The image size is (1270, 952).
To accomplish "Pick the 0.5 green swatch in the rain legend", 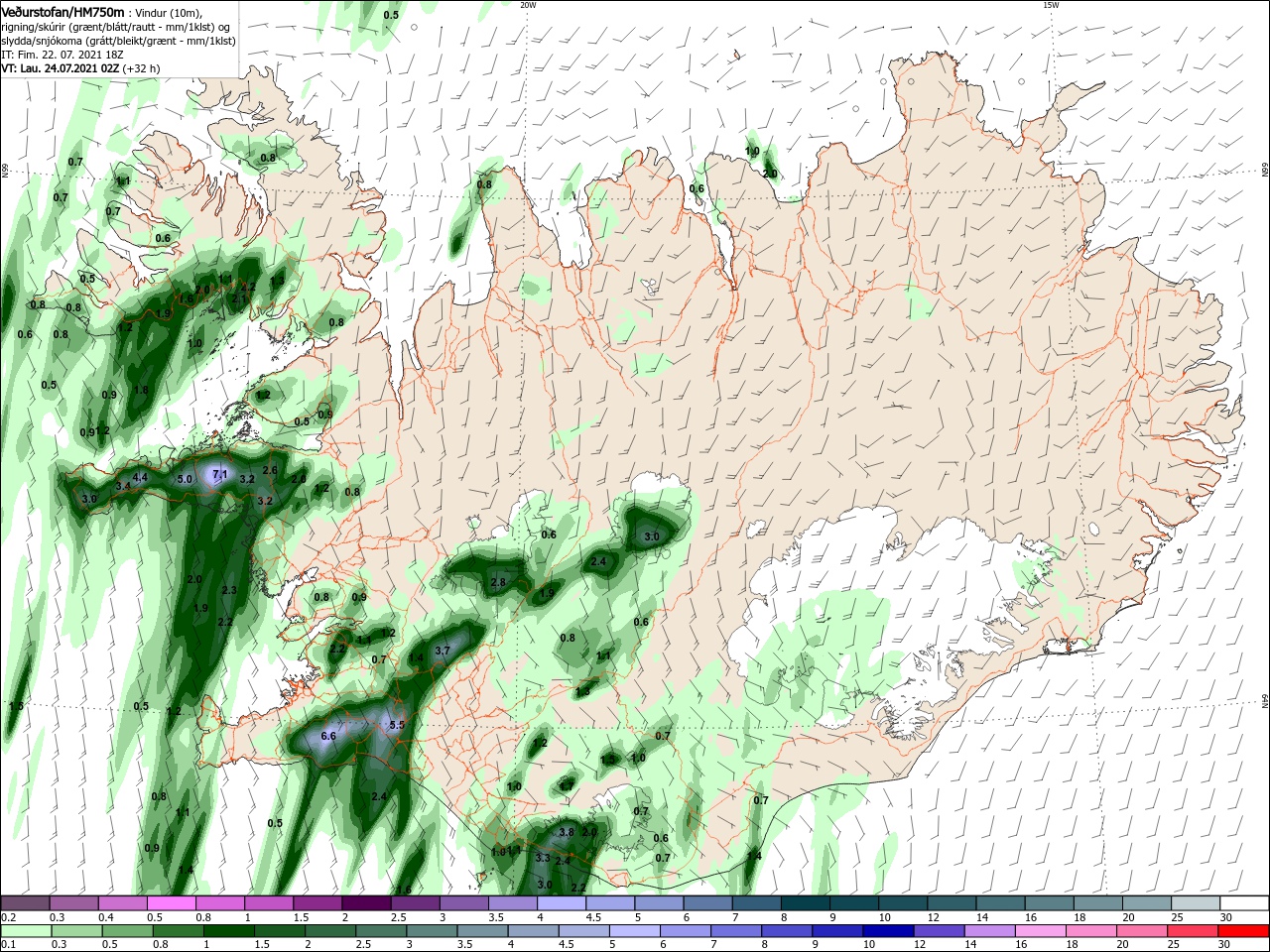I will pyautogui.click(x=128, y=931).
